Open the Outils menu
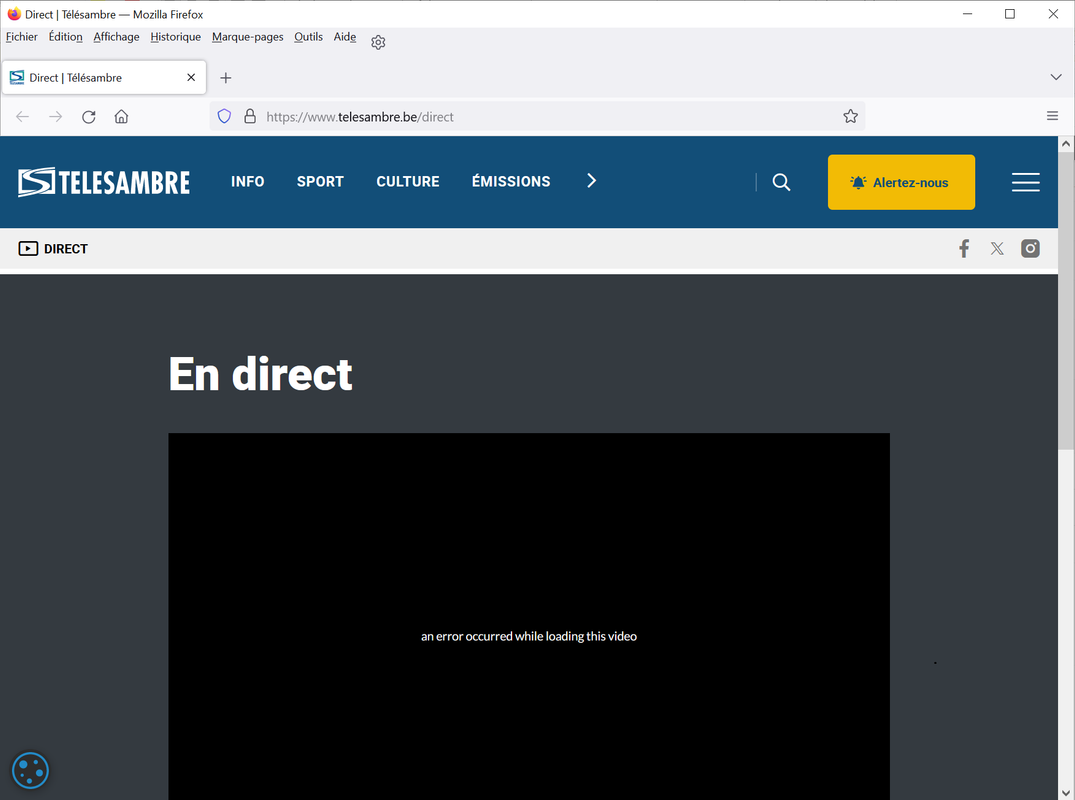This screenshot has width=1075, height=800. pyautogui.click(x=308, y=37)
